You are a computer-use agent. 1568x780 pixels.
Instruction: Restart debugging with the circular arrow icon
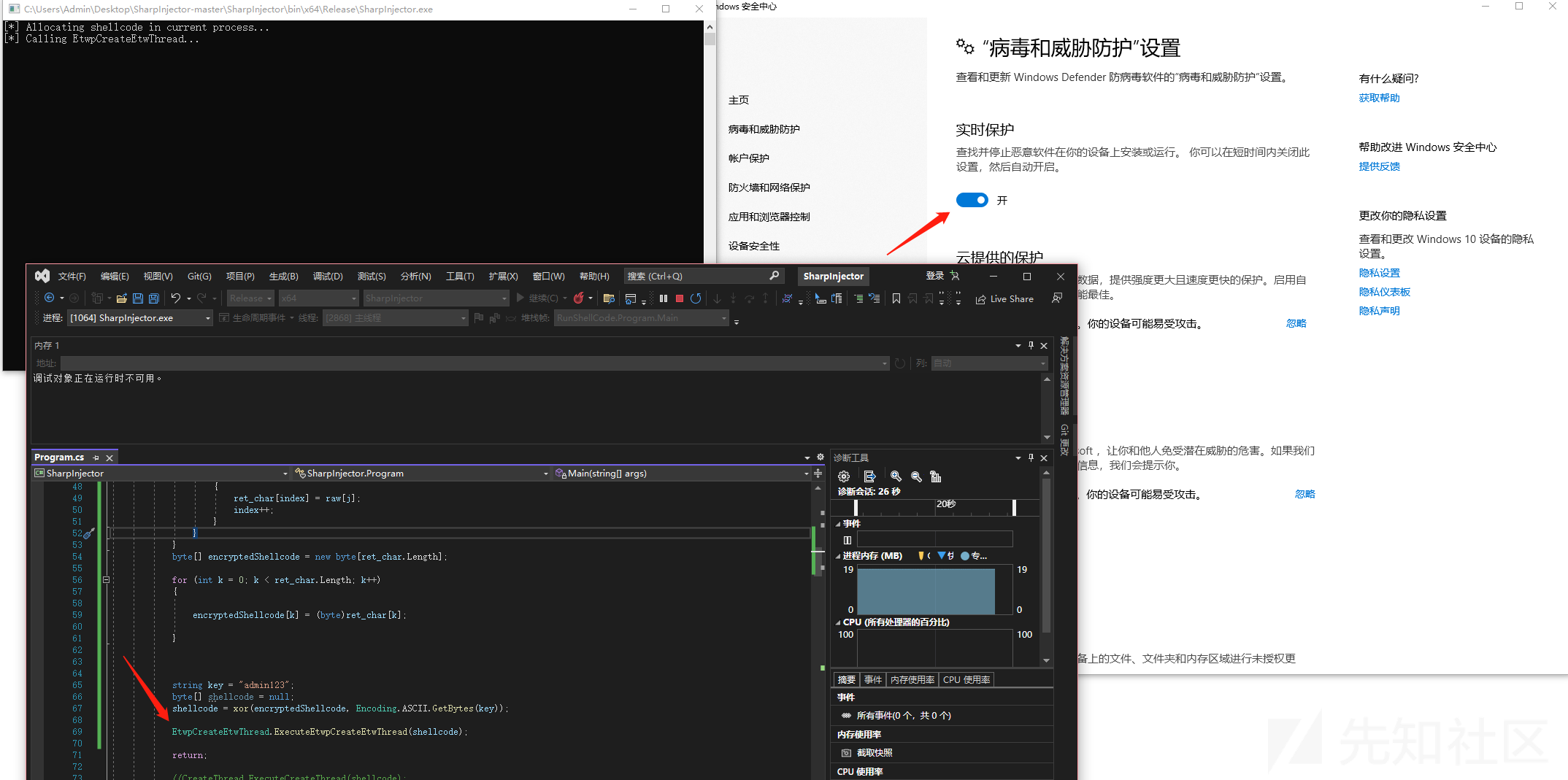click(x=696, y=298)
